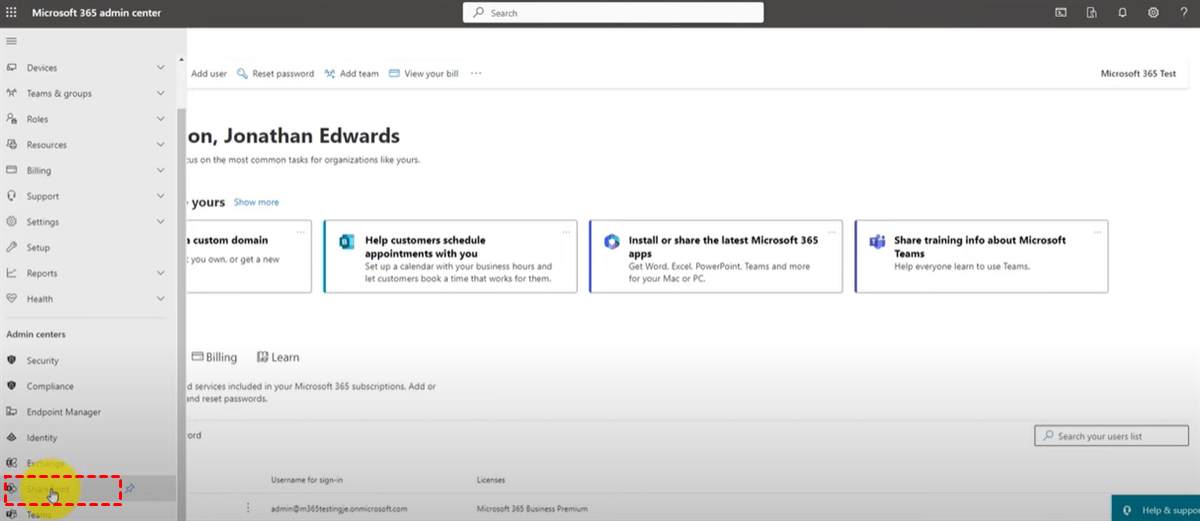The image size is (1200, 521).
Task: Click the Microsoft 365 Test organization label
Action: click(1138, 74)
